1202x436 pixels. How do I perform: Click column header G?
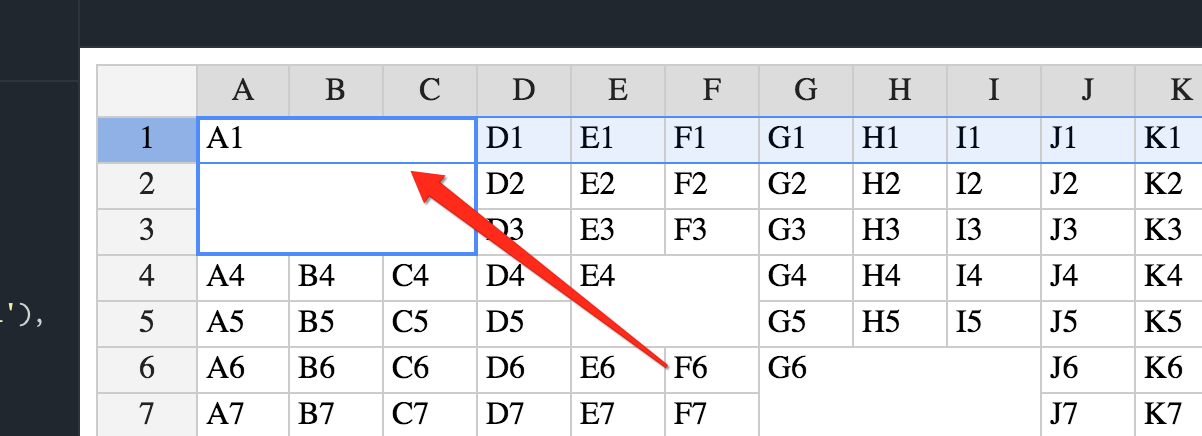click(x=807, y=91)
